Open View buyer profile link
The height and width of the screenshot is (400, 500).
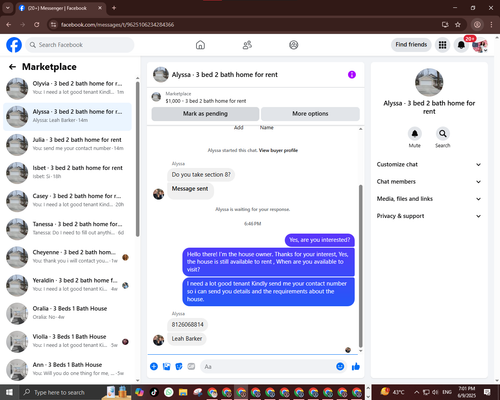(x=278, y=150)
